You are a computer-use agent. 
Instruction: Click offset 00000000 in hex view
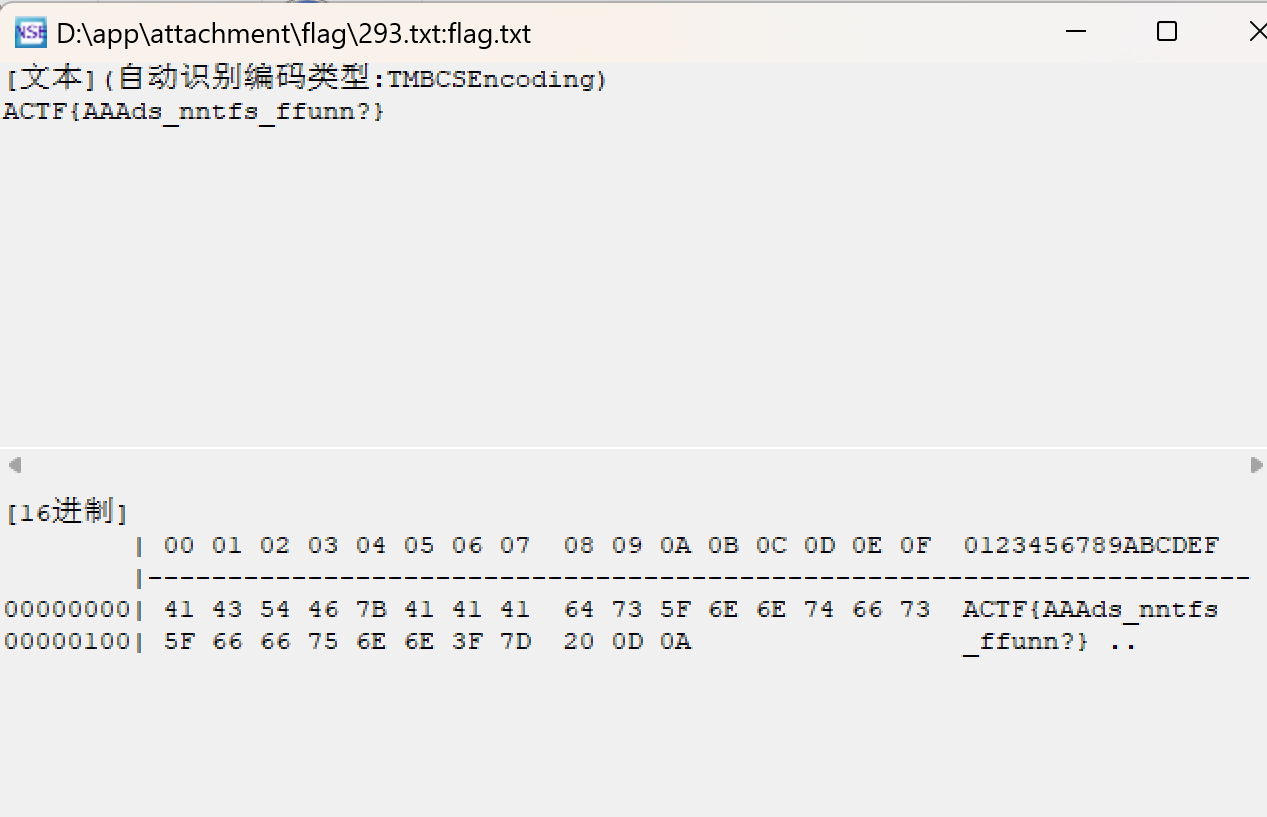(x=67, y=609)
